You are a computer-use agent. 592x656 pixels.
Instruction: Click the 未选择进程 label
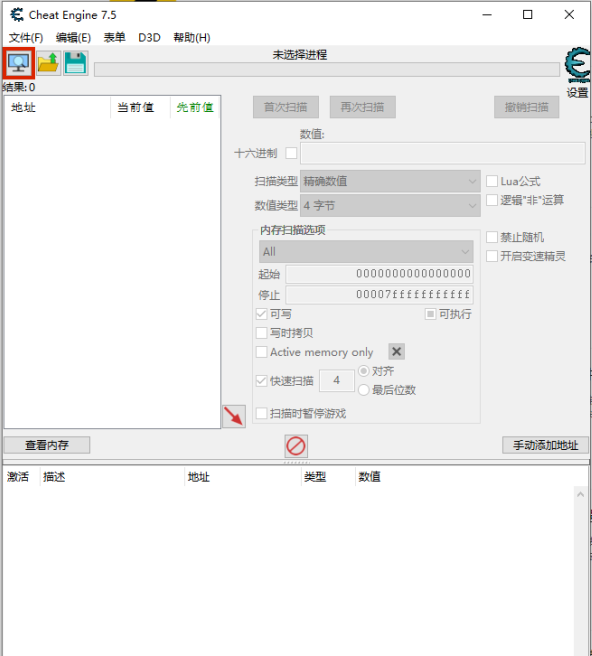point(300,55)
